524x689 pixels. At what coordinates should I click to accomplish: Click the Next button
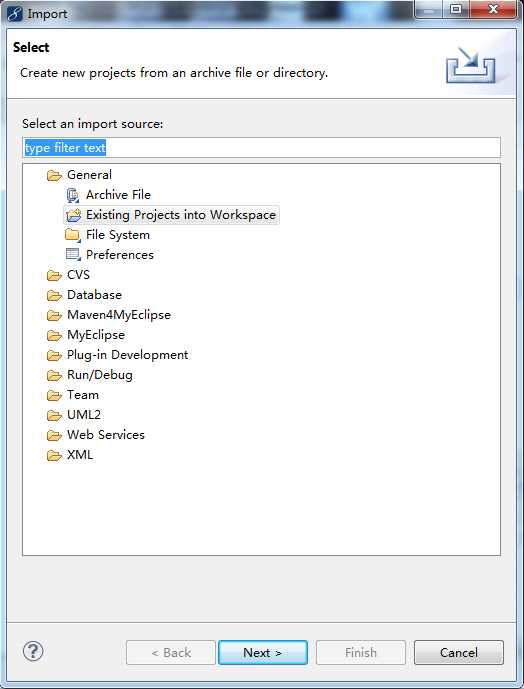coord(263,653)
